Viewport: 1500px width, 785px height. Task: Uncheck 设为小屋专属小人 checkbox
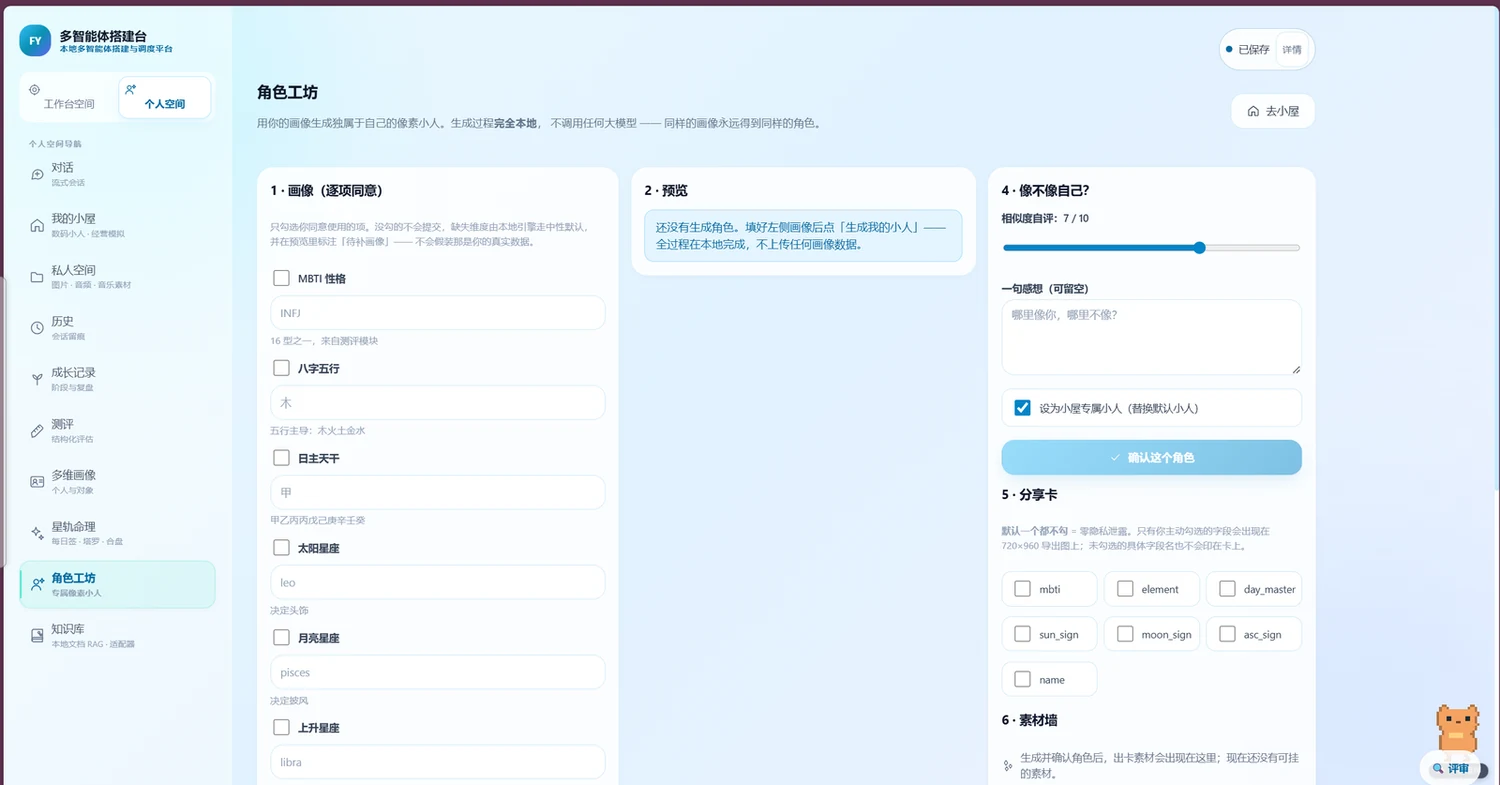coord(1022,408)
